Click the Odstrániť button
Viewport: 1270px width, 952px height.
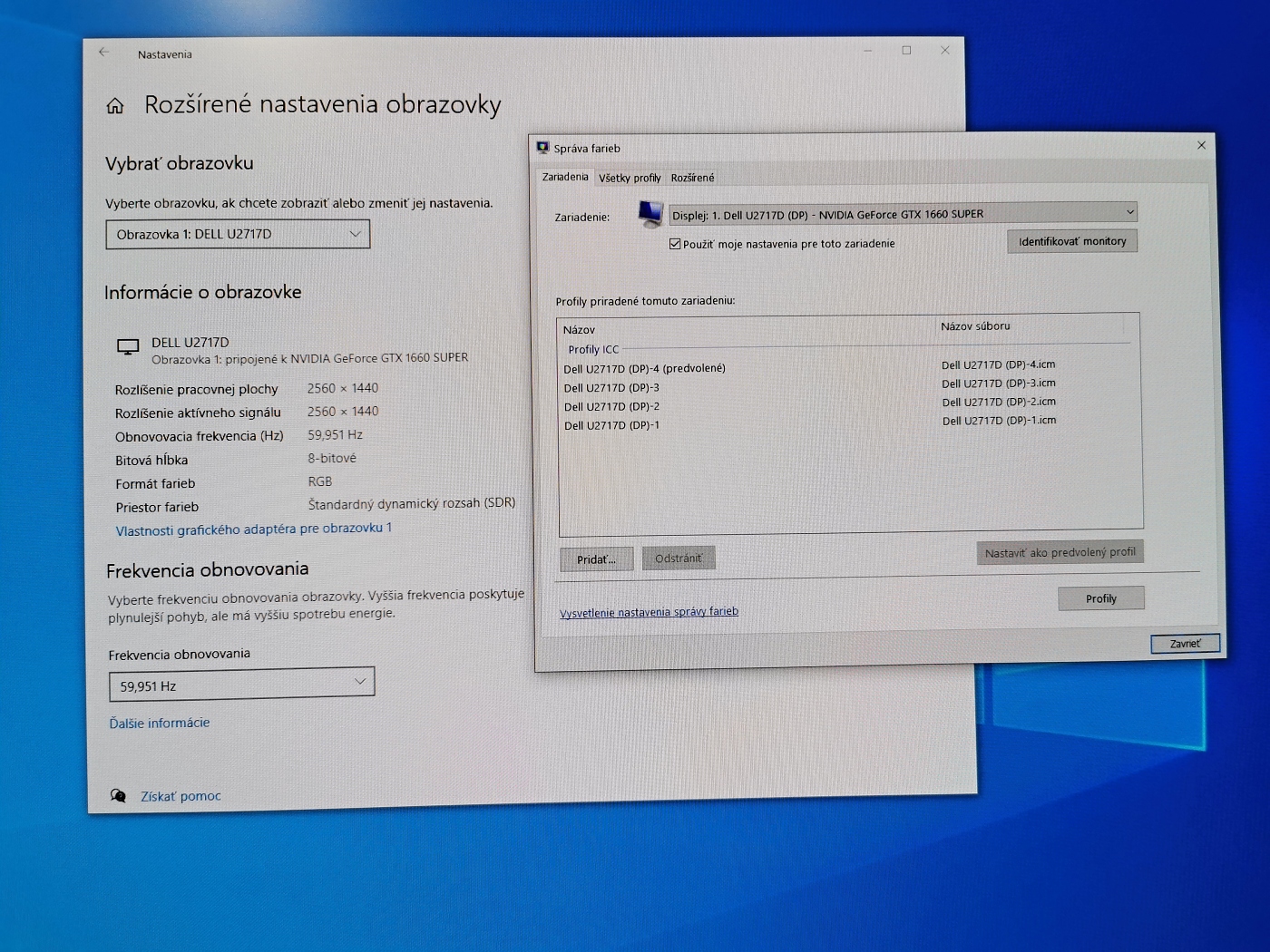click(x=679, y=559)
